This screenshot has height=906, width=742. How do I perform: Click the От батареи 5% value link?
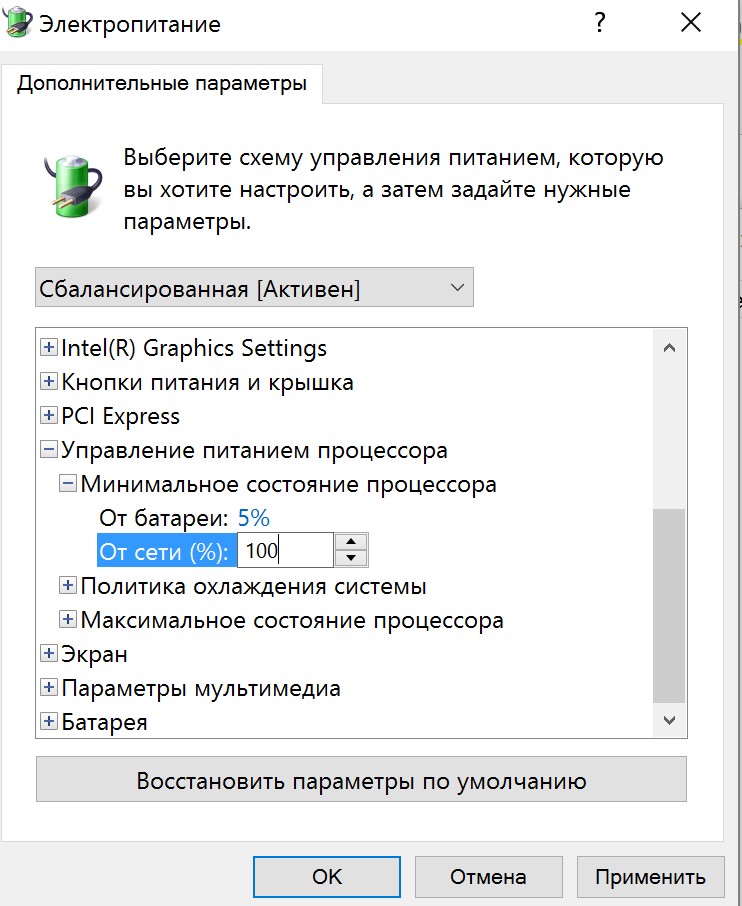[254, 518]
